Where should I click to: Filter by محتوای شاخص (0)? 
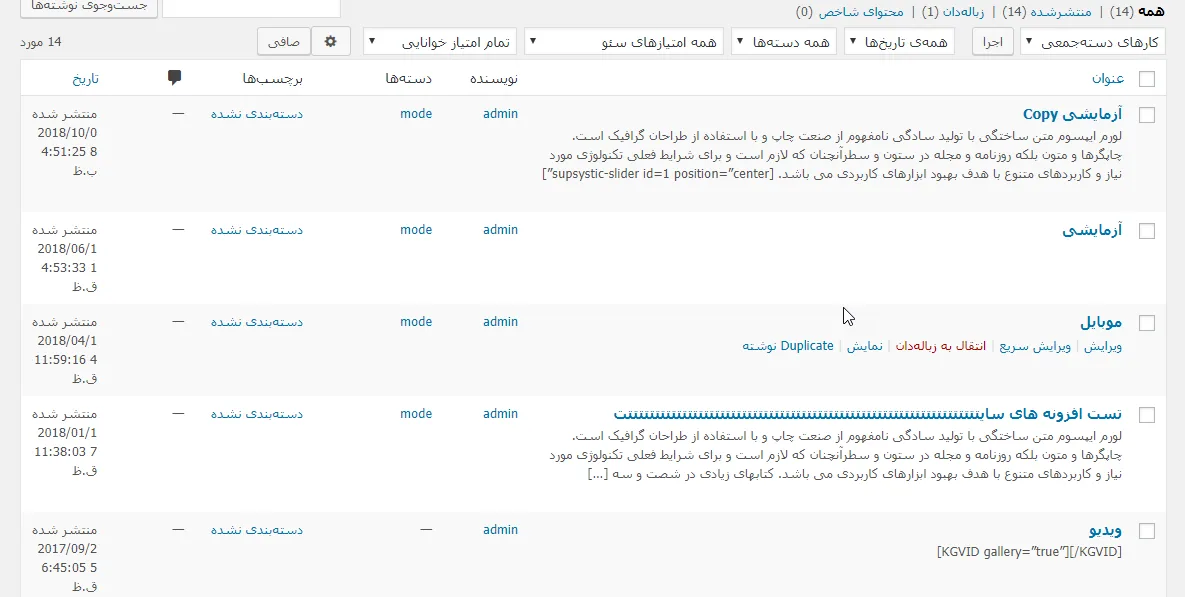coord(850,11)
